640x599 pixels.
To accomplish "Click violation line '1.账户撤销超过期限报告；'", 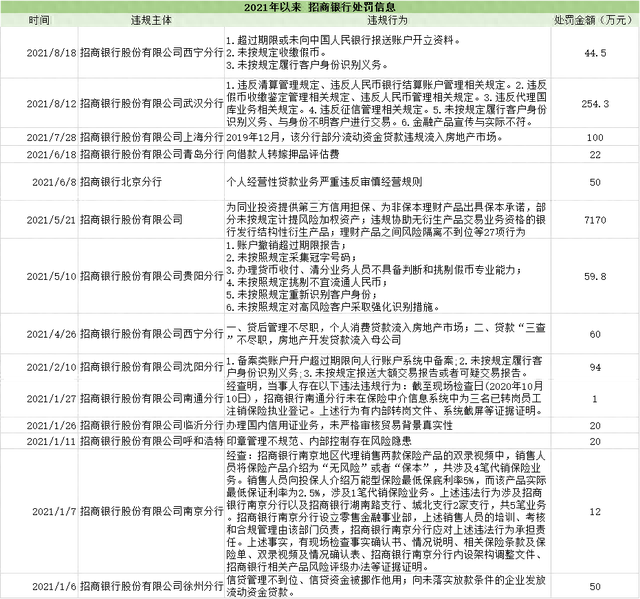I will click(287, 245).
